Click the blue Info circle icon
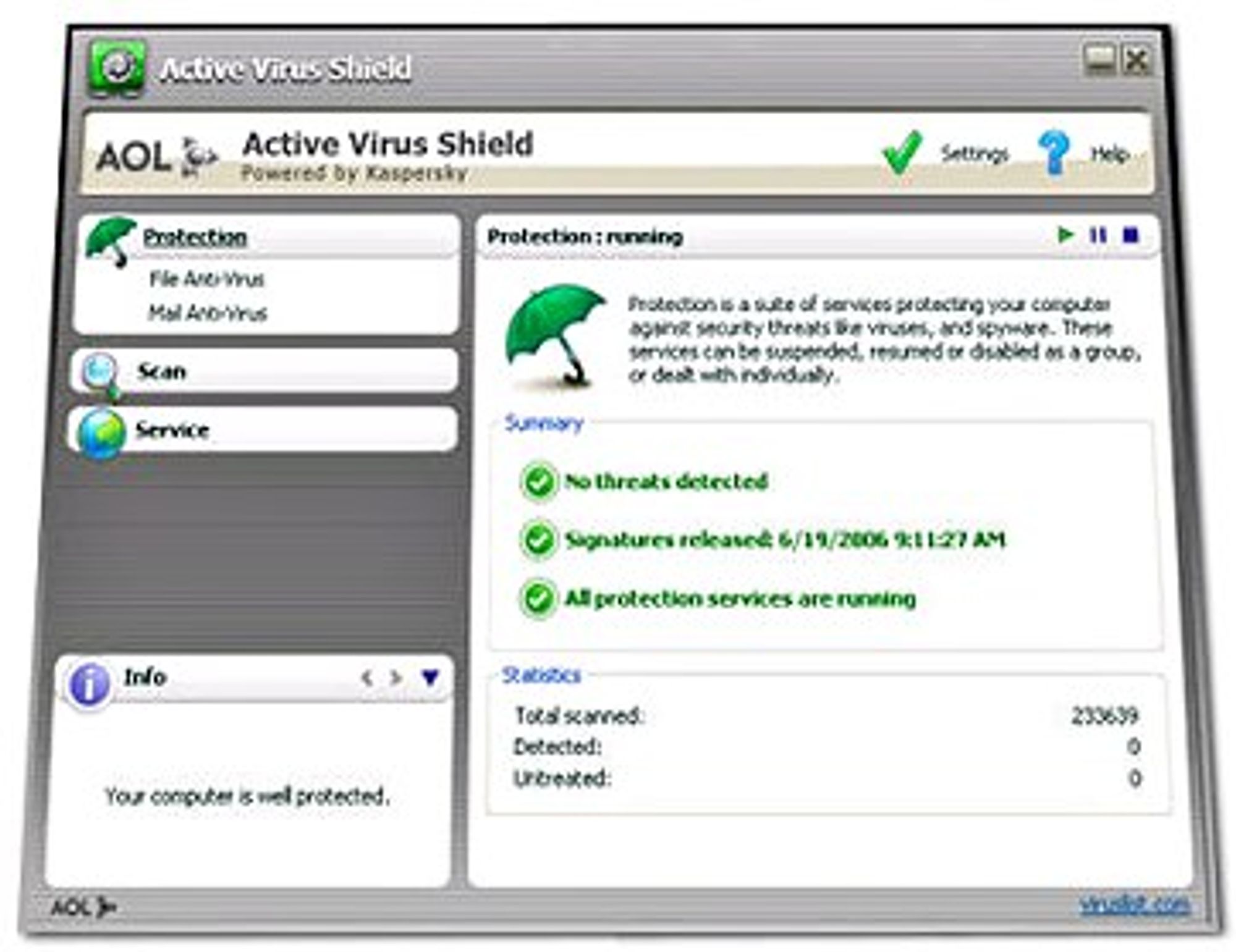The image size is (1236, 952). click(x=89, y=685)
